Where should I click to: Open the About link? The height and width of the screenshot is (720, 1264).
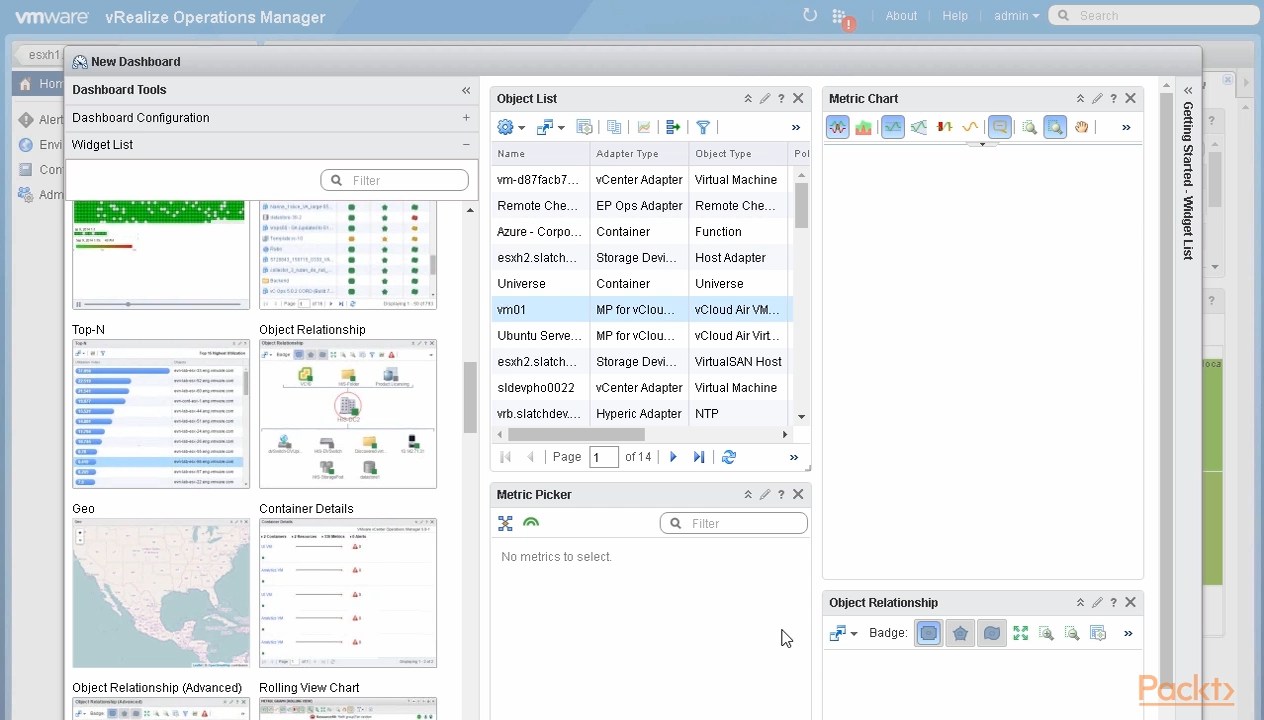pos(901,16)
